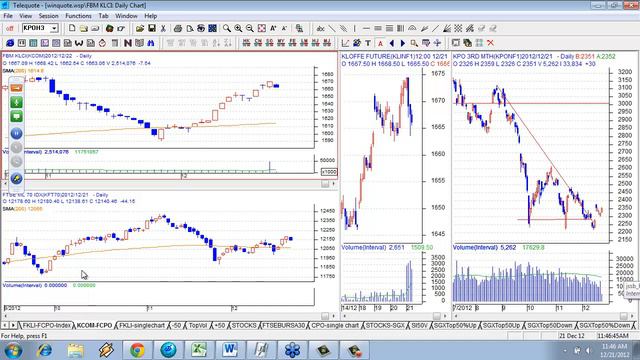This screenshot has width=640, height=360.
Task: Click the blue left arrow previous button
Action: 391,42
